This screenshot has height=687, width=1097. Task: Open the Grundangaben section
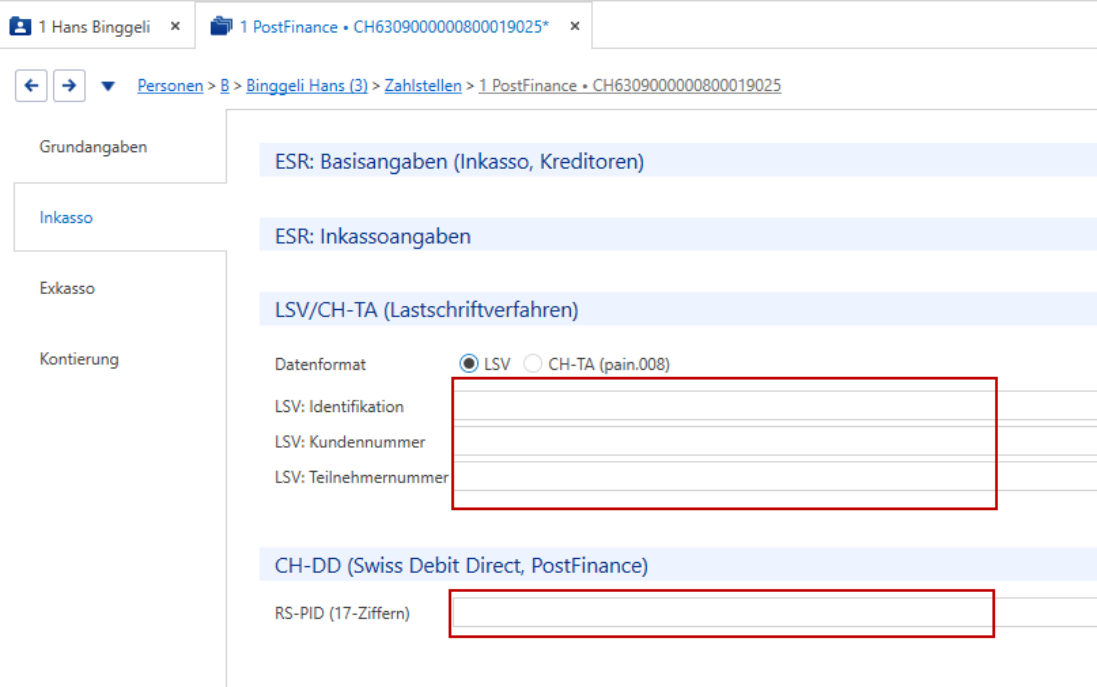coord(93,147)
